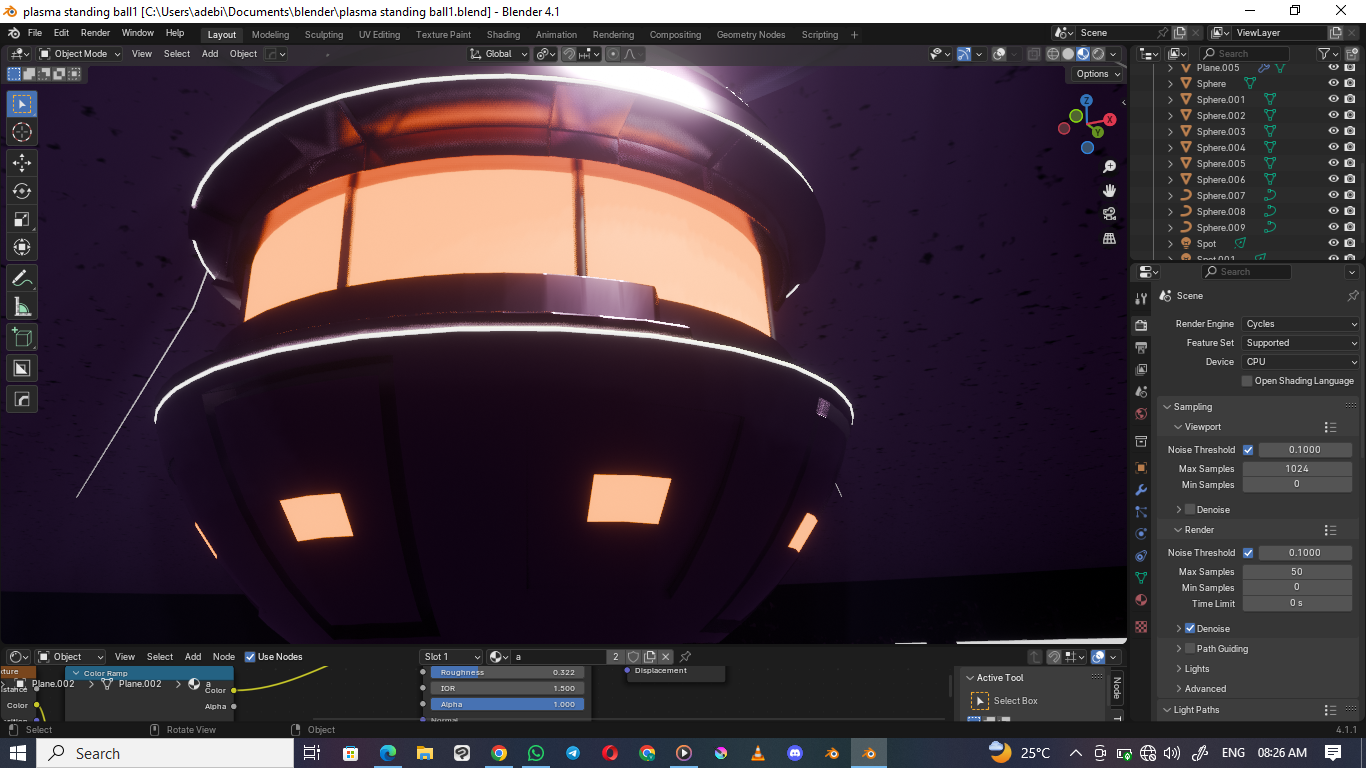Expand the Lights subpanel
1366x768 pixels.
tap(1197, 669)
